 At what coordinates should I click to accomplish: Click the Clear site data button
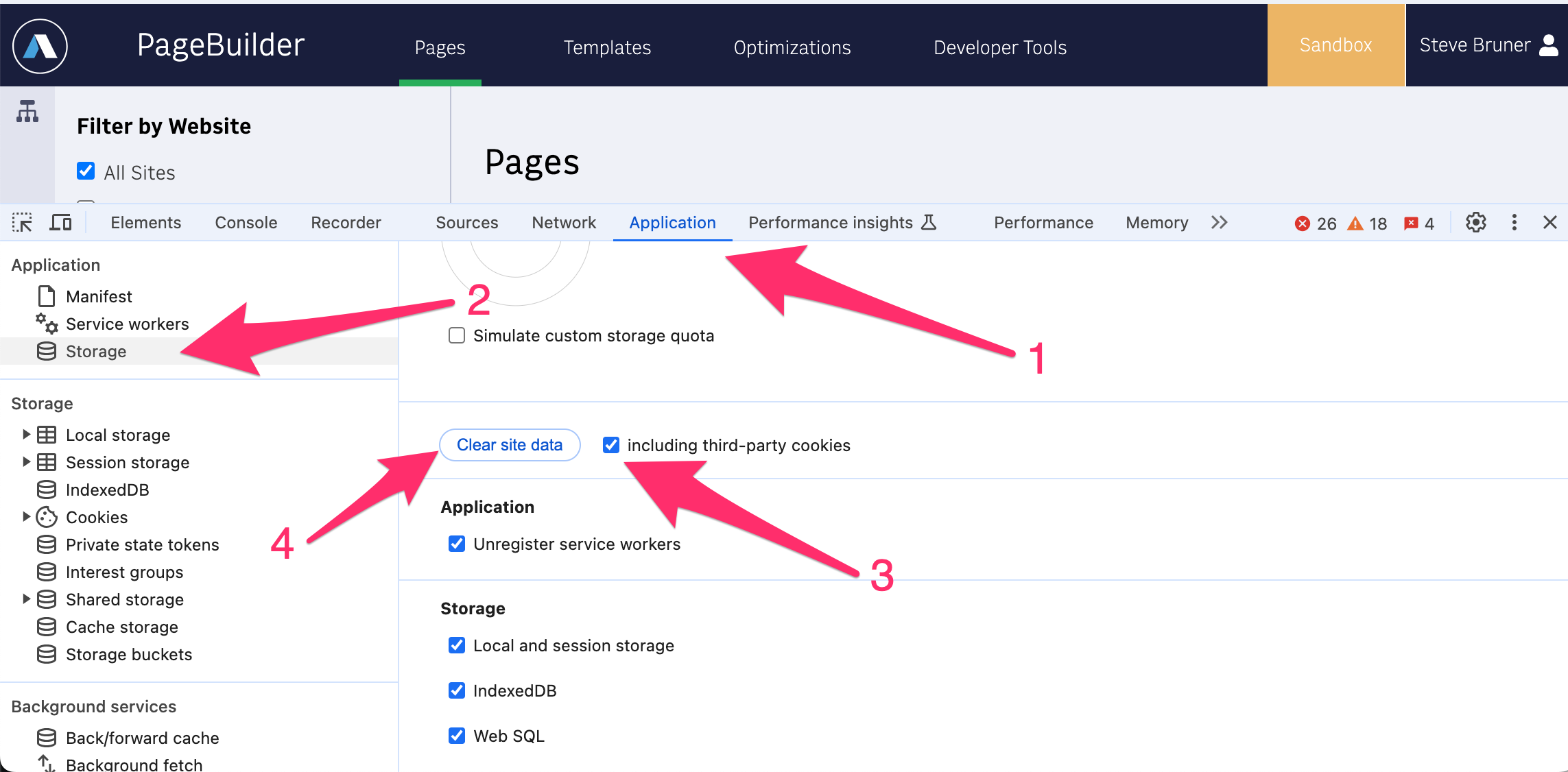pyautogui.click(x=510, y=445)
